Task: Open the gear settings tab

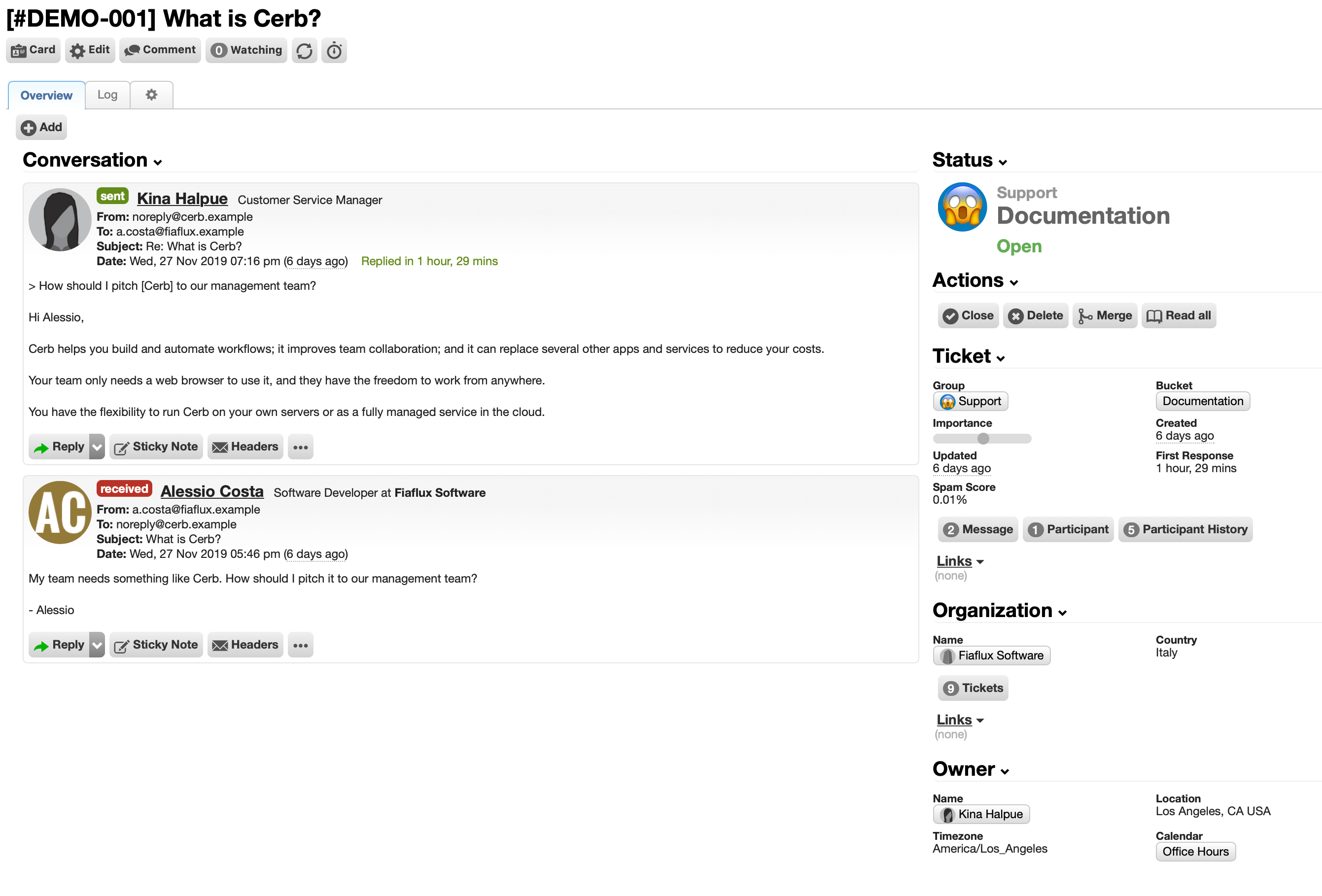Action: tap(151, 95)
